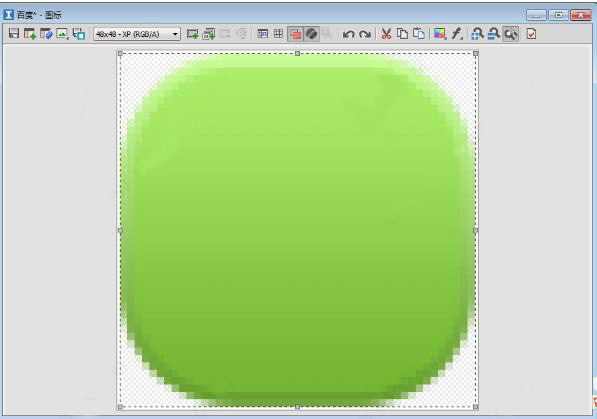Screen dimensions: 597x419
Task: Cut the selection with scissors icon
Action: tap(386, 34)
